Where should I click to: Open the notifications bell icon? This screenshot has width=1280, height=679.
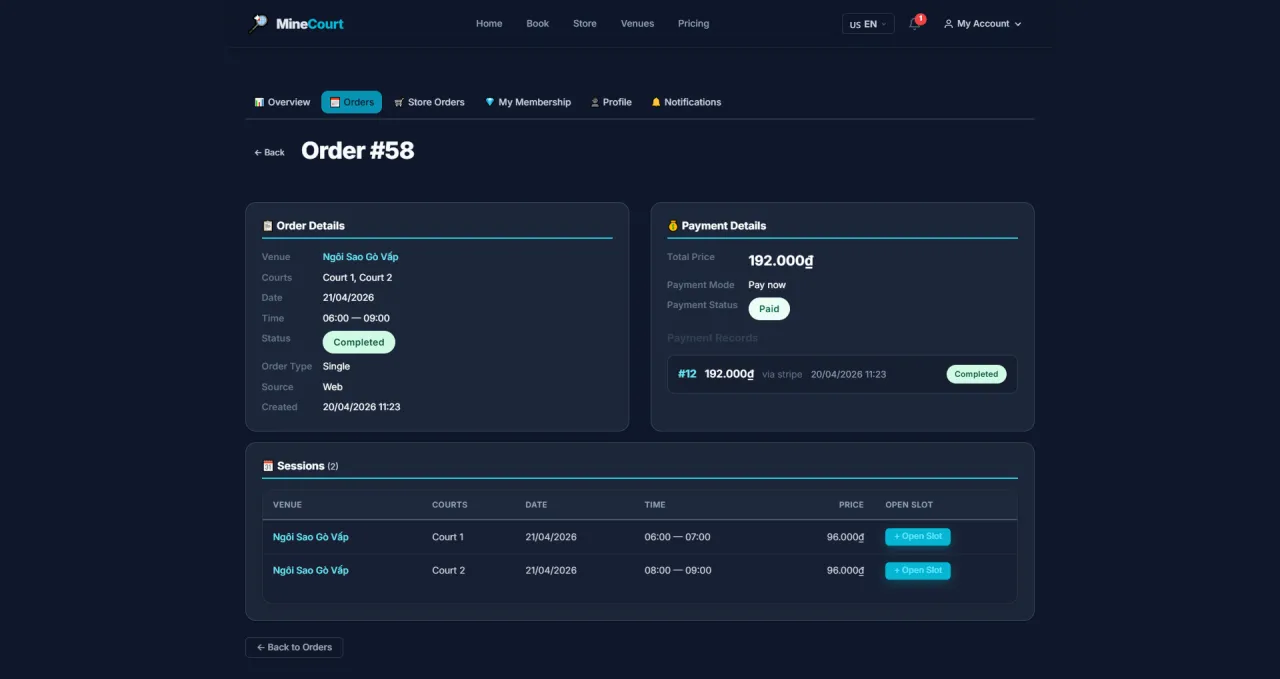click(914, 23)
